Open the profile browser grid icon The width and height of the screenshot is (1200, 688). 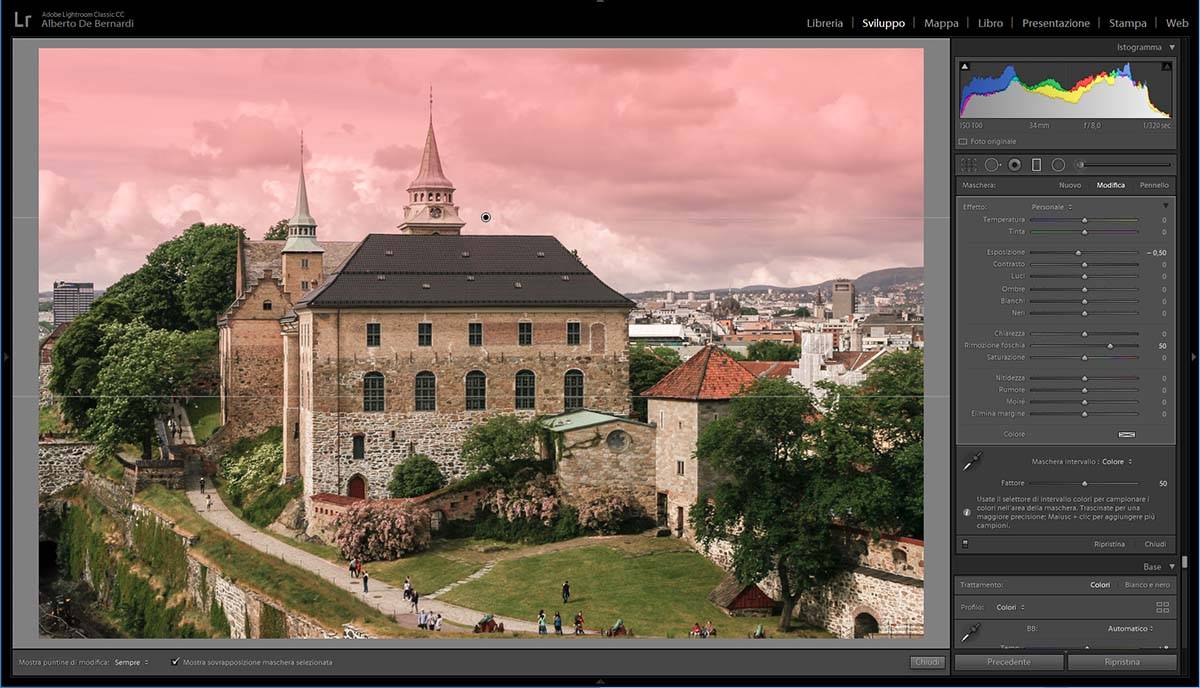pos(1162,607)
